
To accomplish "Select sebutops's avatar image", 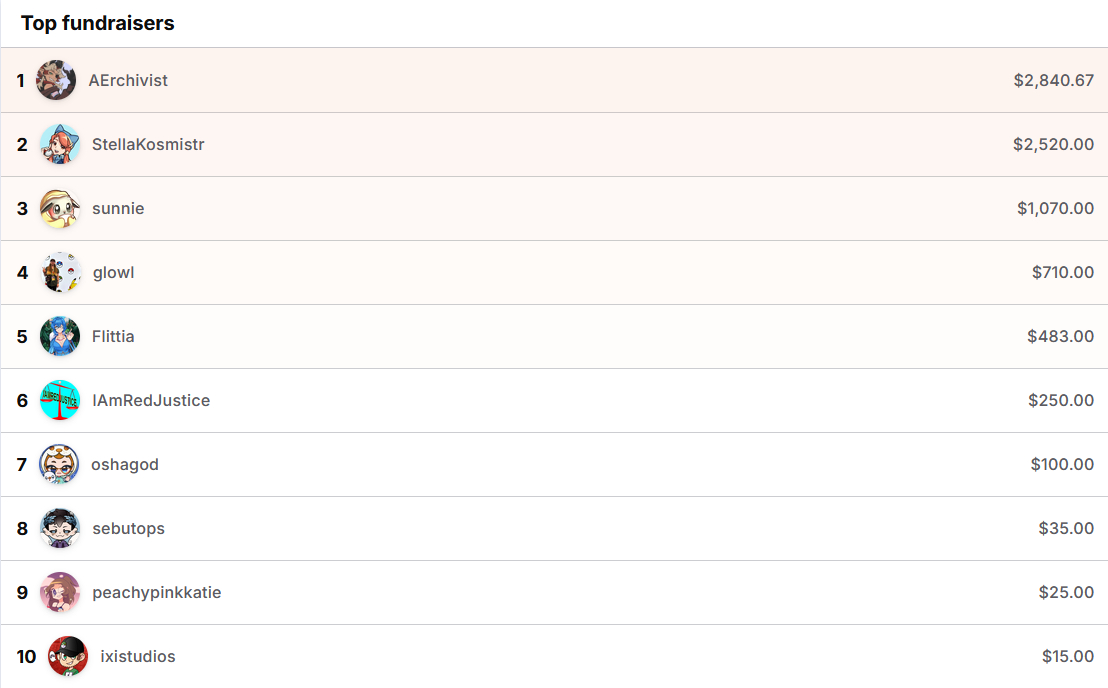I will (x=60, y=528).
